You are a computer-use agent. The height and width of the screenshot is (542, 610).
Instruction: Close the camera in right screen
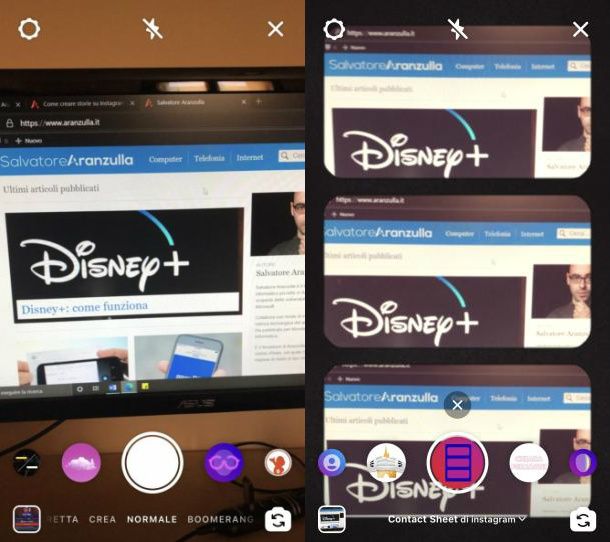coord(580,29)
